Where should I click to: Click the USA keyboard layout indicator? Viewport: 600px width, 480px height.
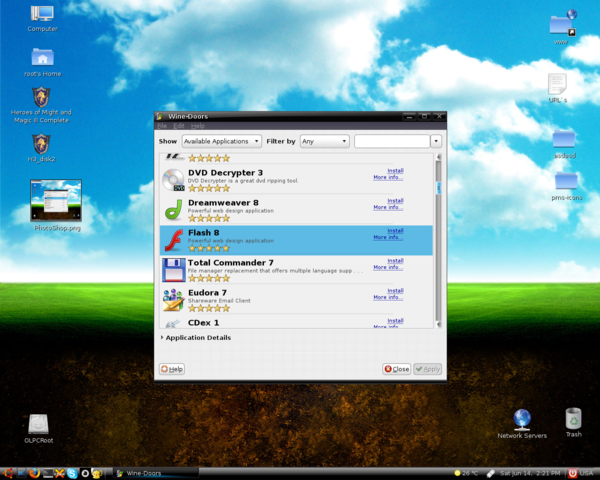[x=586, y=473]
